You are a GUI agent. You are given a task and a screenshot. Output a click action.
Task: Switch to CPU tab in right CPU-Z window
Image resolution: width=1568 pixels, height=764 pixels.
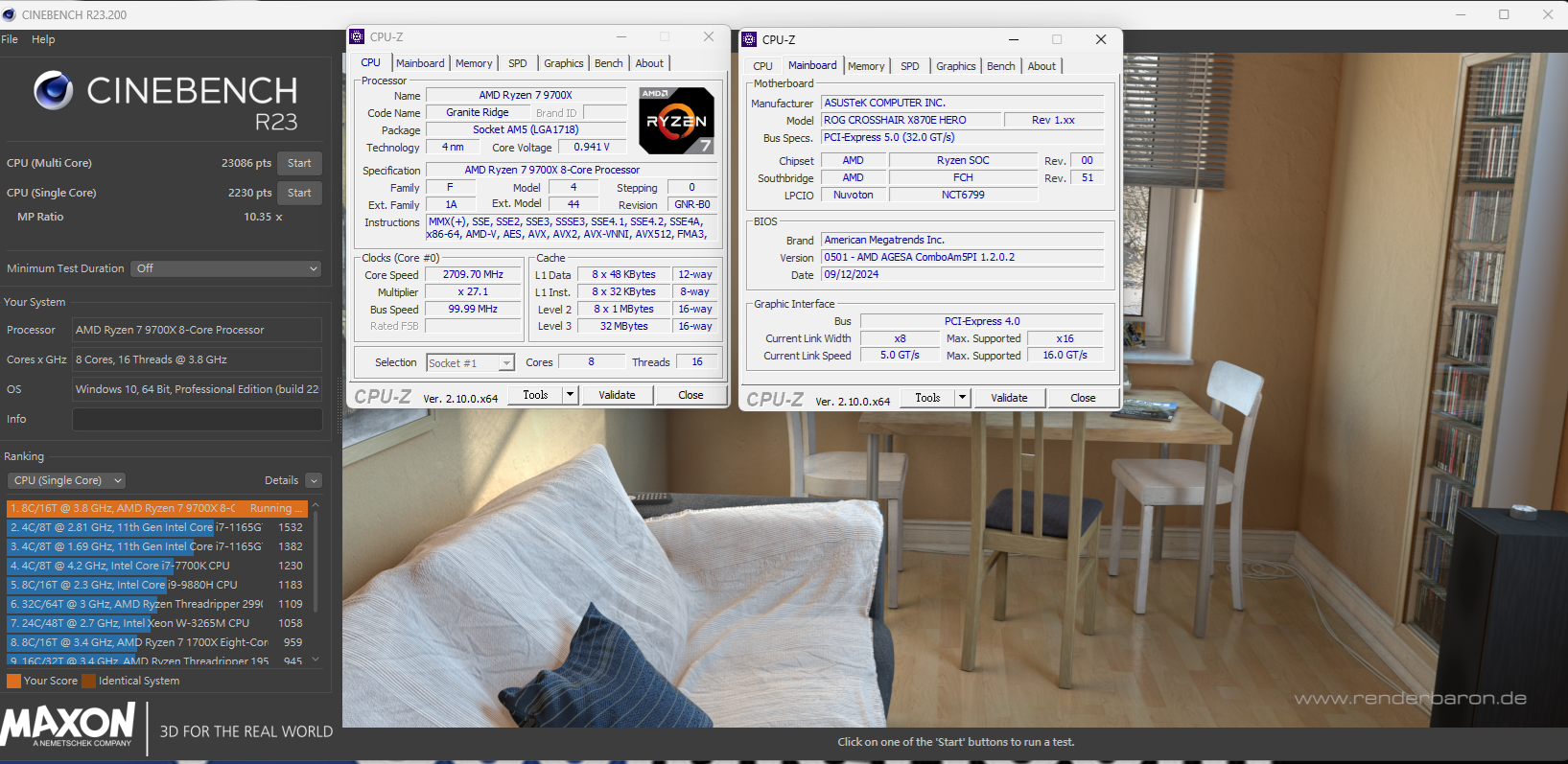(x=763, y=66)
